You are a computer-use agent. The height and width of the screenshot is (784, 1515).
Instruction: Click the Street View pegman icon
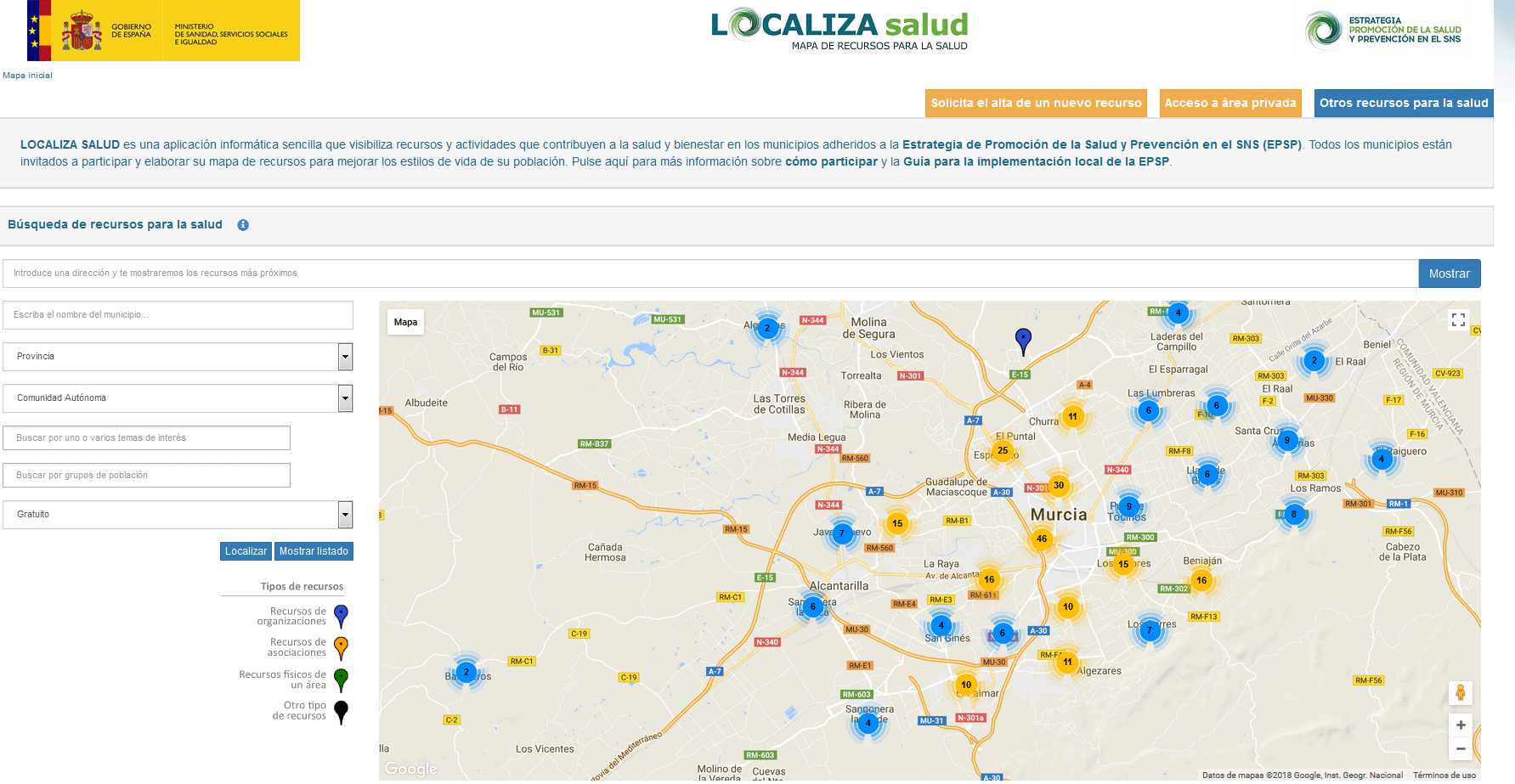click(1461, 692)
